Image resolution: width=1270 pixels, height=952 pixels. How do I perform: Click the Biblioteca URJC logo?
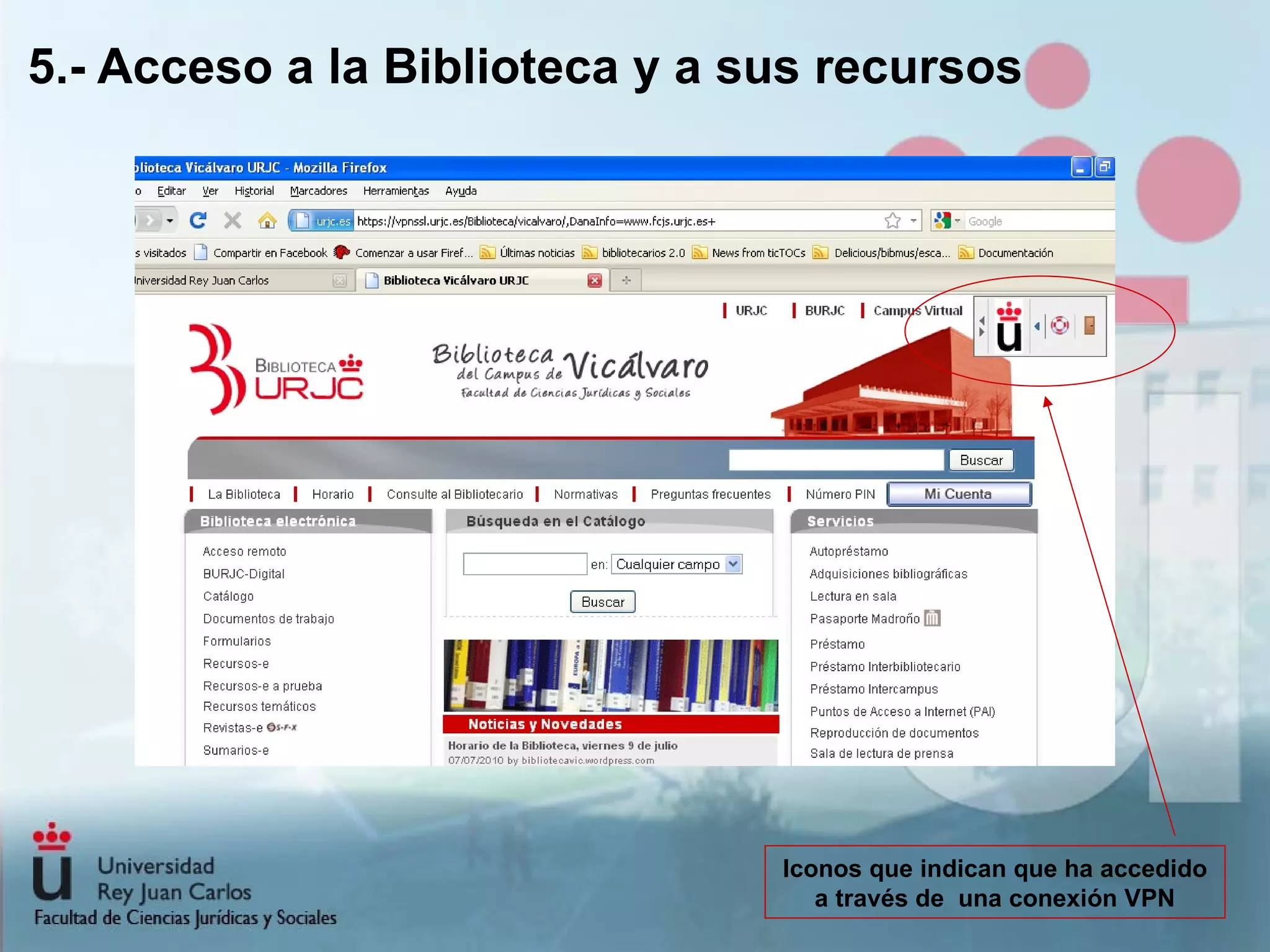[x=276, y=370]
